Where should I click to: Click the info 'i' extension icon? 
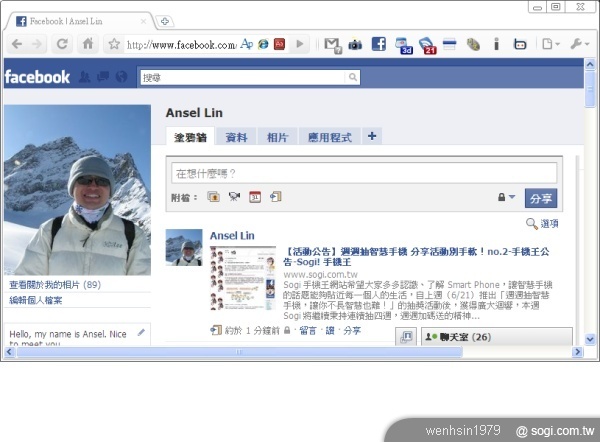click(496, 44)
